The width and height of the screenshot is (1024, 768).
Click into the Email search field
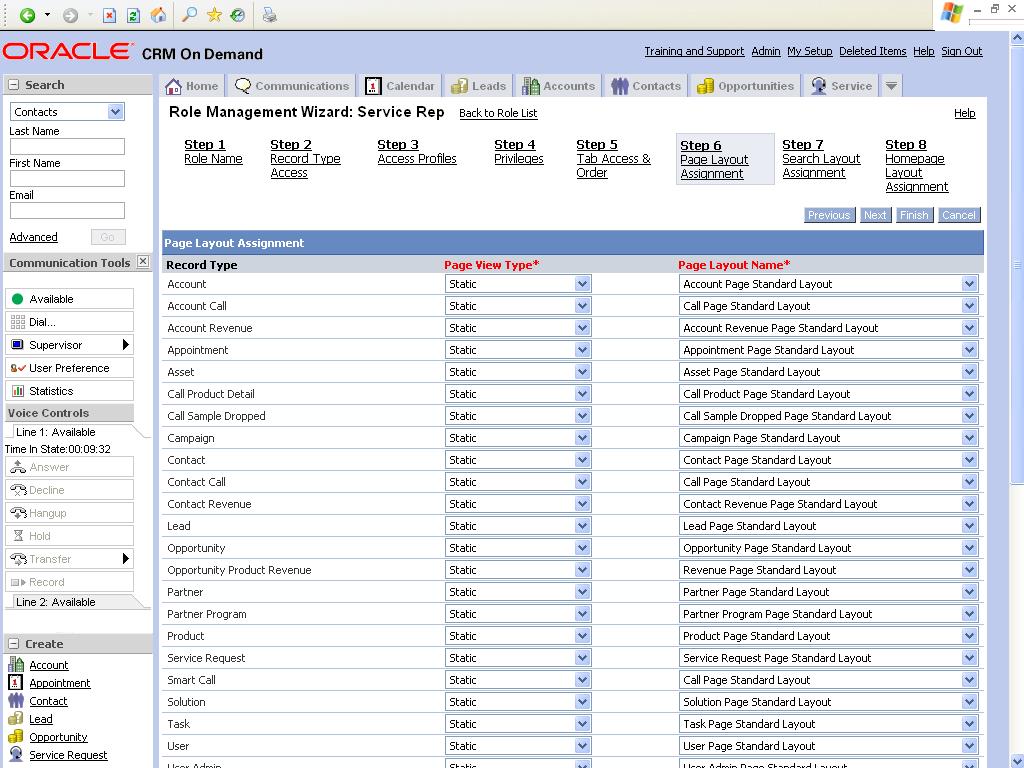(x=67, y=210)
